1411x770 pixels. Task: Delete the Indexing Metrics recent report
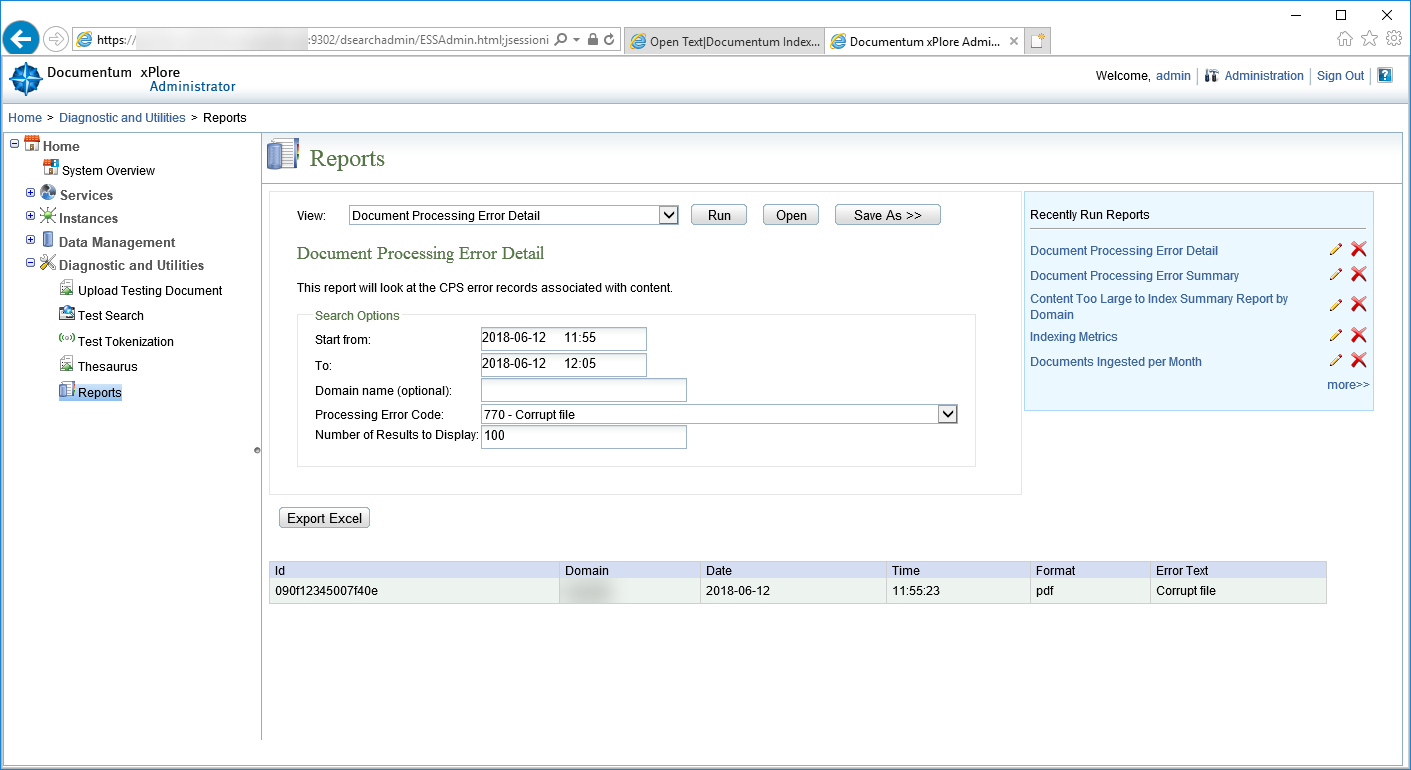pos(1358,336)
